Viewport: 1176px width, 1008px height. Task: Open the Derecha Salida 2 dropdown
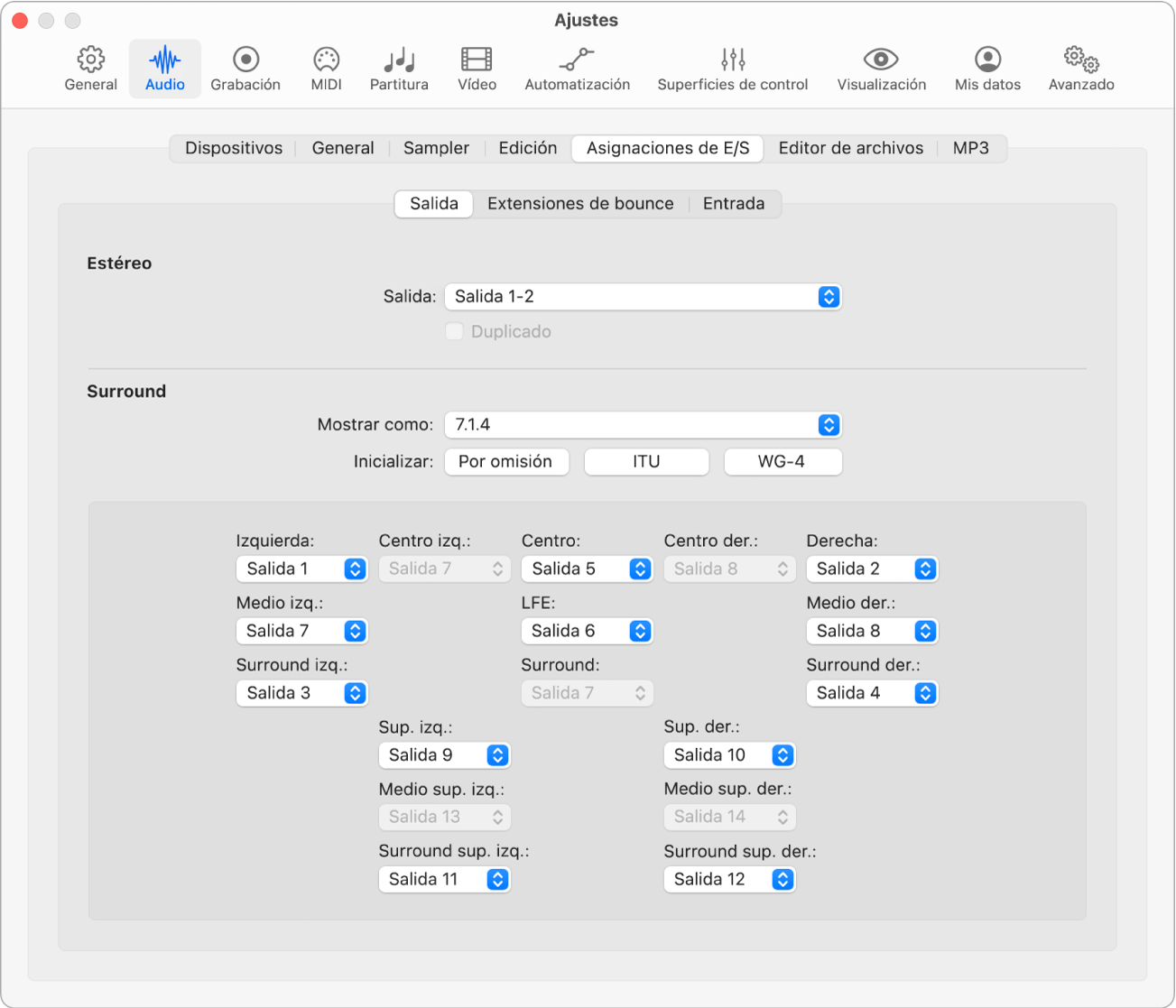(872, 569)
